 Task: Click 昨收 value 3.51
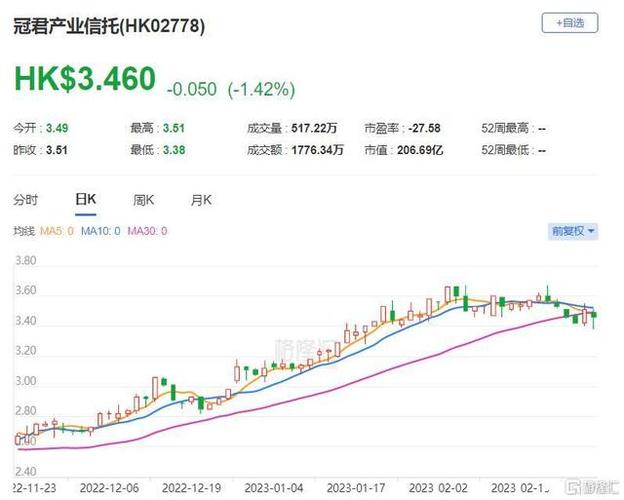click(57, 150)
